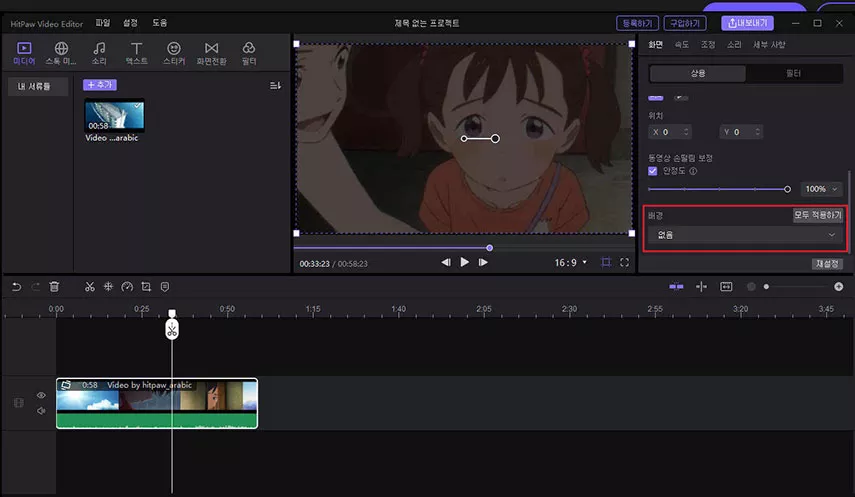Screen dimensions: 855x497
Task: Hide the video track with eye icon
Action: pyautogui.click(x=41, y=395)
